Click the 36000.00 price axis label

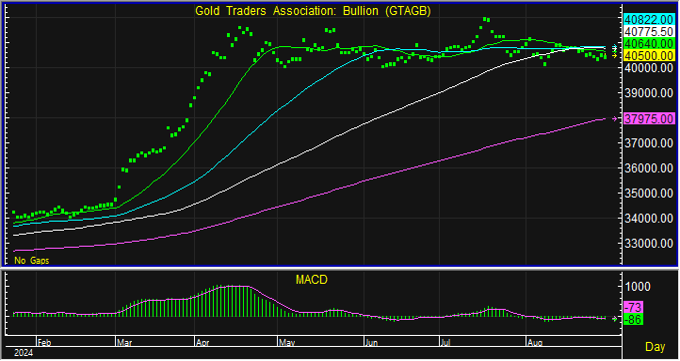pyautogui.click(x=649, y=168)
